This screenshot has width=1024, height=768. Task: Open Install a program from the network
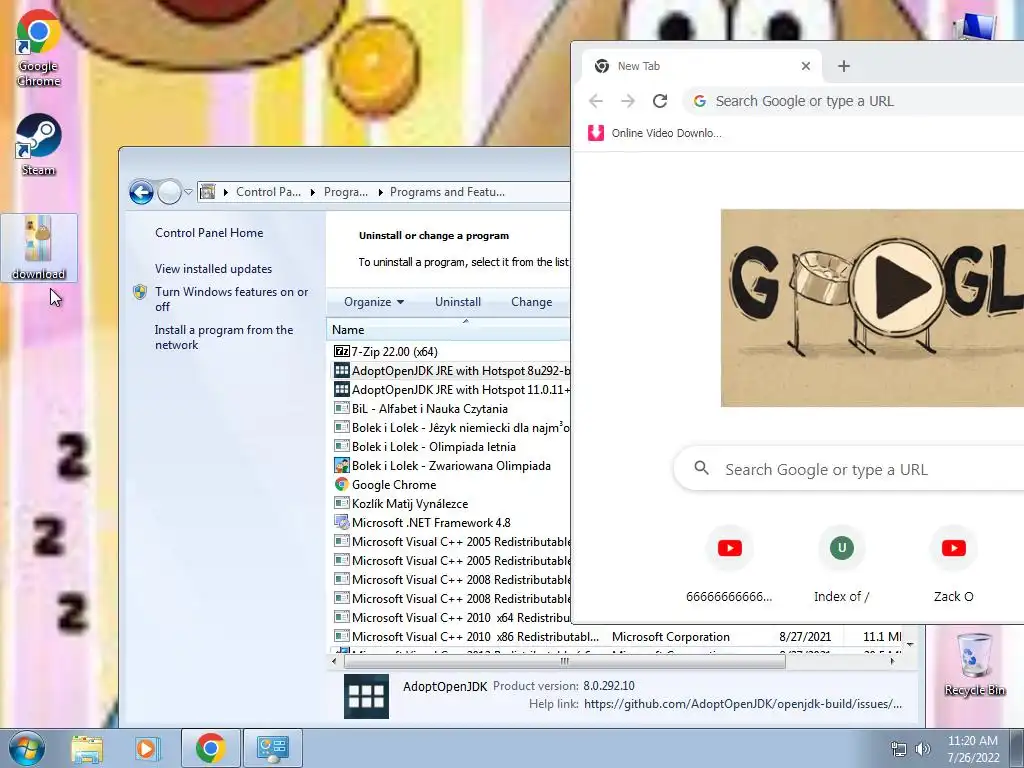[x=224, y=337]
